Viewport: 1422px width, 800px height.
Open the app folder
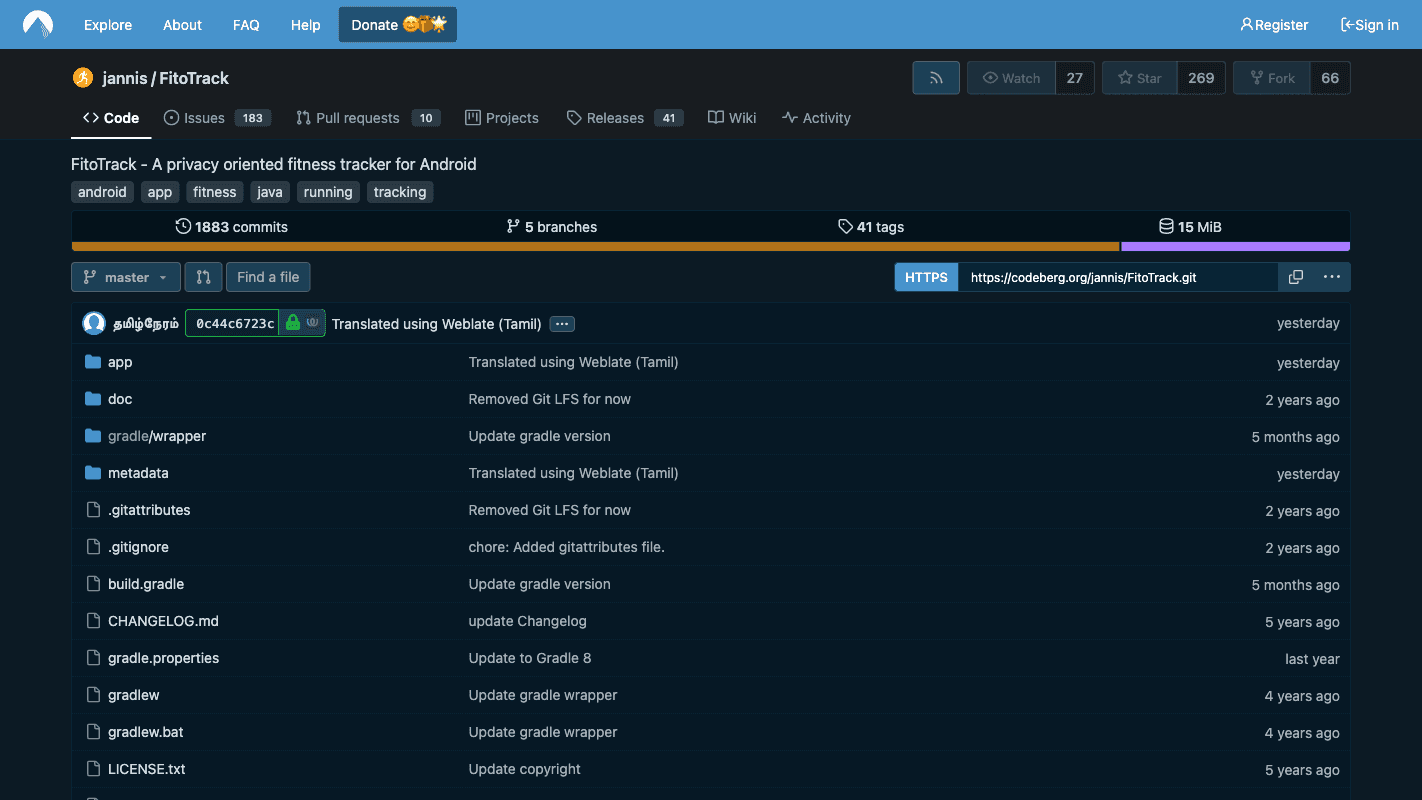(x=120, y=362)
